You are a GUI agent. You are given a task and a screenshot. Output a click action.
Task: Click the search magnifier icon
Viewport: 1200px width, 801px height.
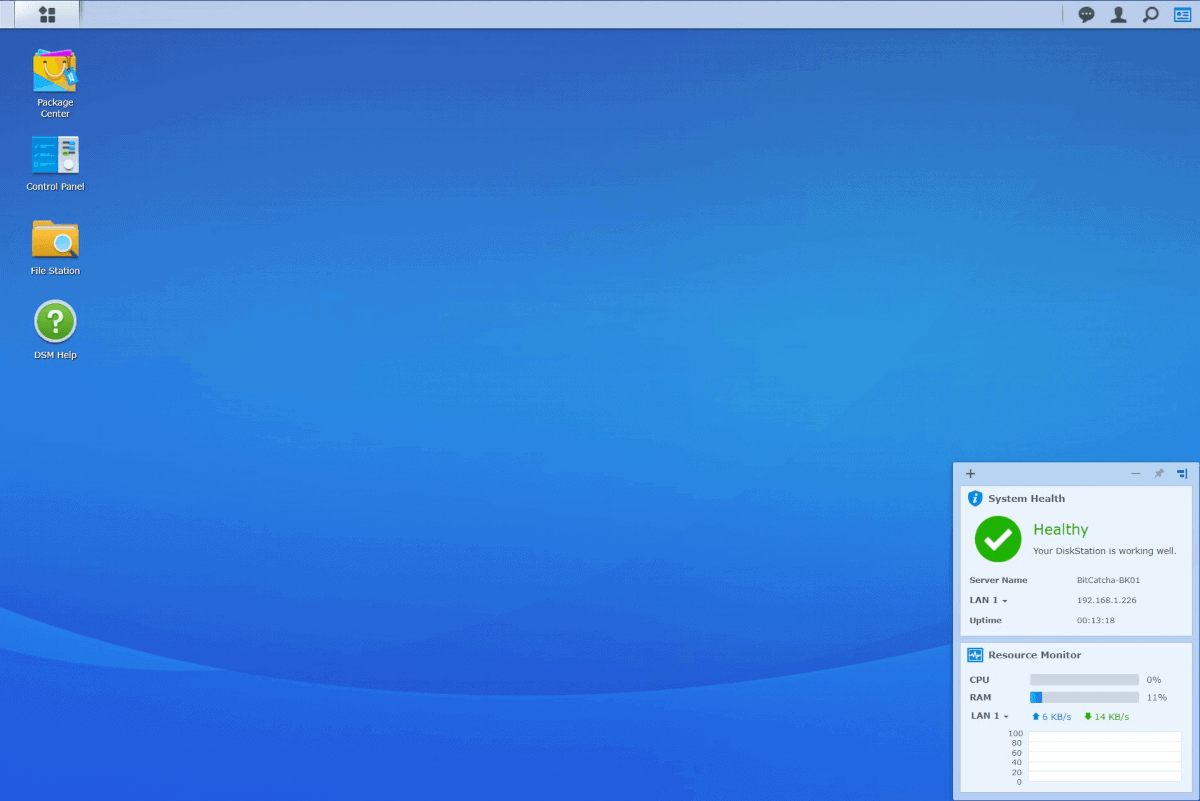(x=1151, y=14)
